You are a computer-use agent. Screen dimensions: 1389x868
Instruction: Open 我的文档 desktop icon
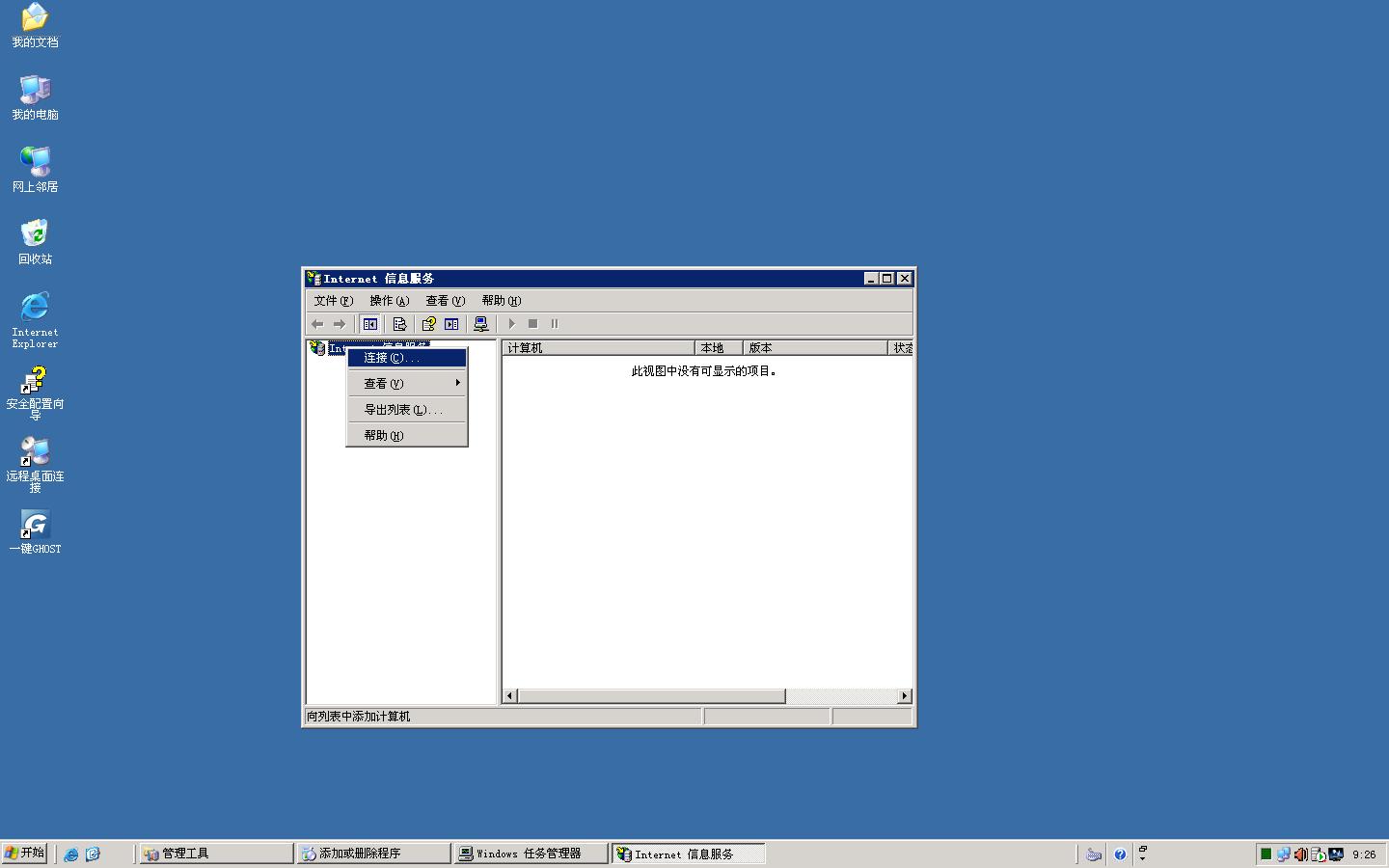[x=35, y=26]
